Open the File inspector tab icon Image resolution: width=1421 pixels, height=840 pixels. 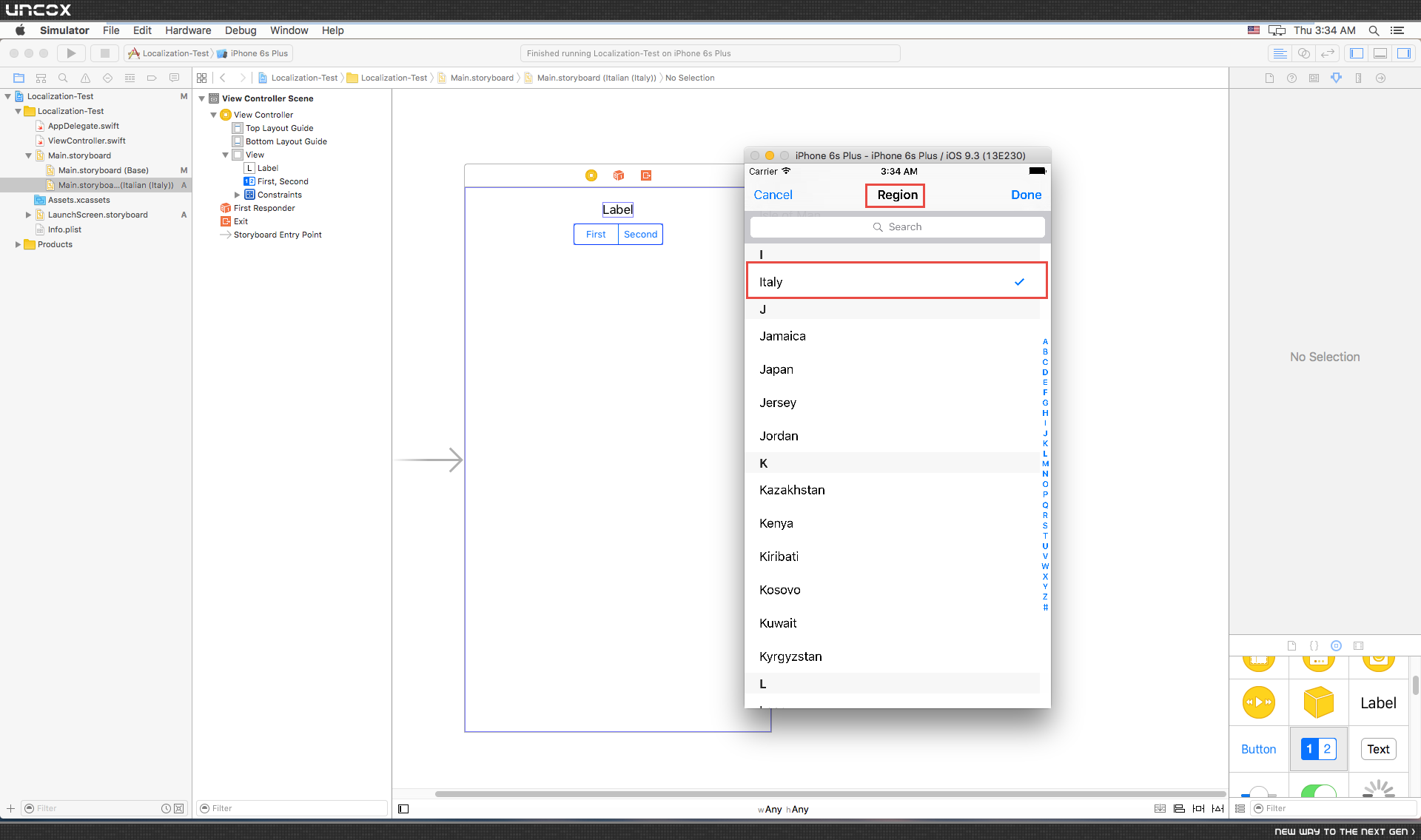coord(1270,78)
